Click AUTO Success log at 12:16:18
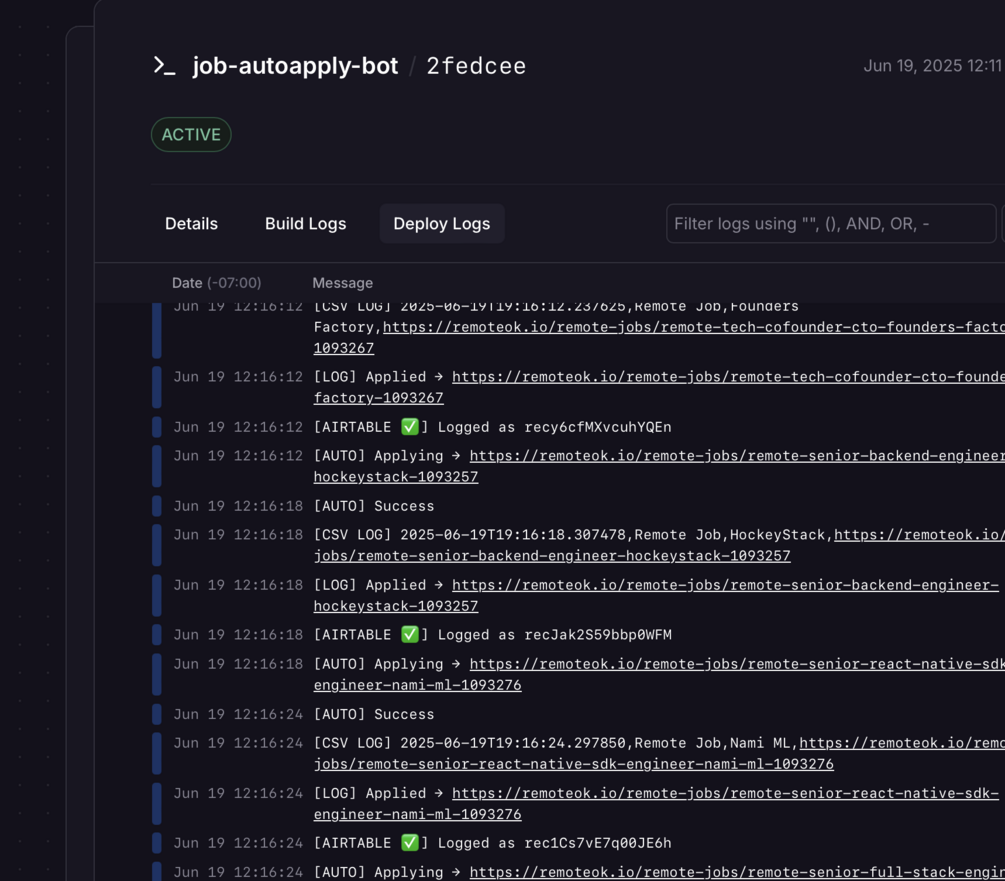Screen dimensions: 1005x881 pyautogui.click(x=374, y=506)
